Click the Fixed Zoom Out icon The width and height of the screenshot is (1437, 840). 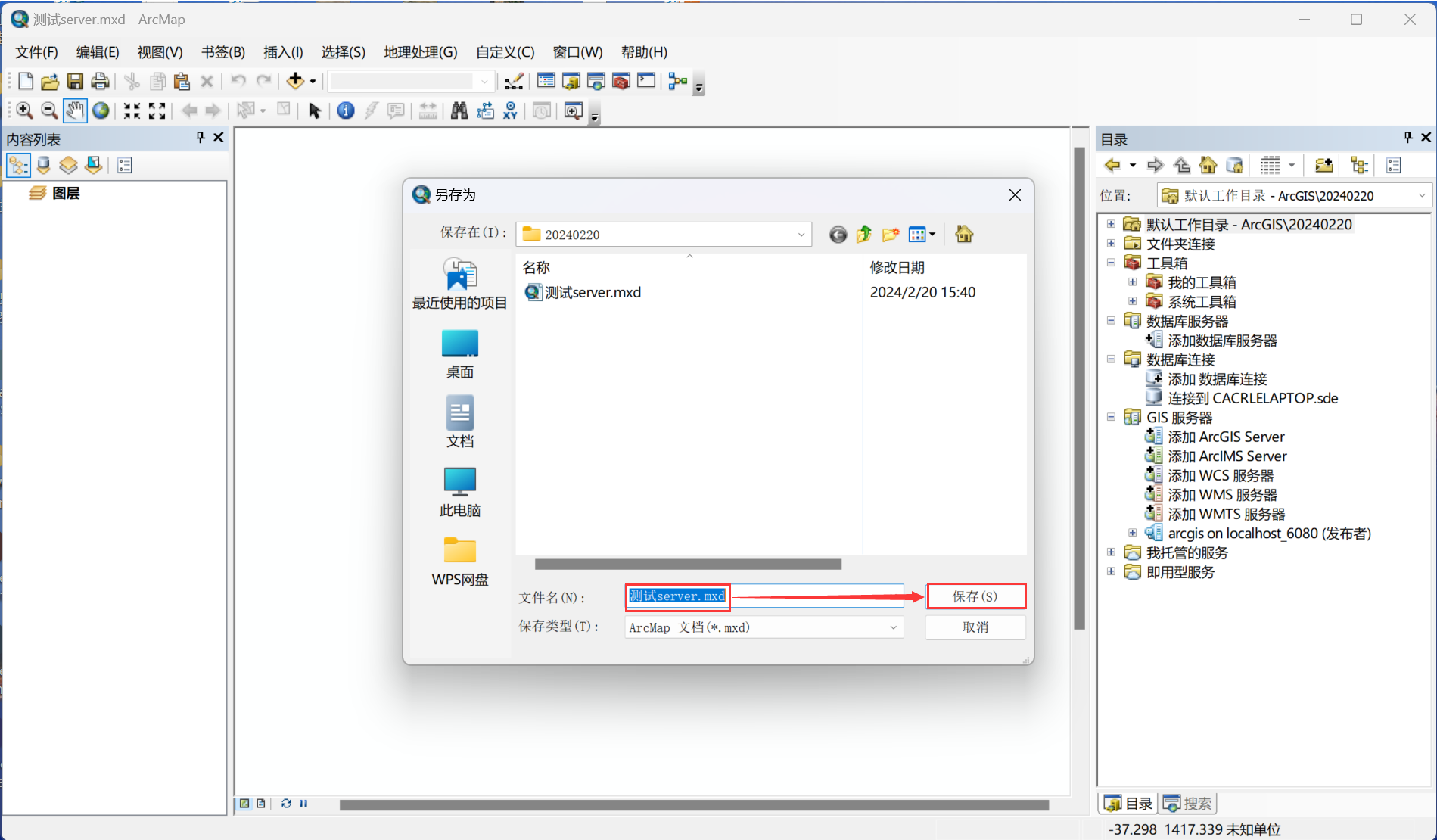pos(157,110)
